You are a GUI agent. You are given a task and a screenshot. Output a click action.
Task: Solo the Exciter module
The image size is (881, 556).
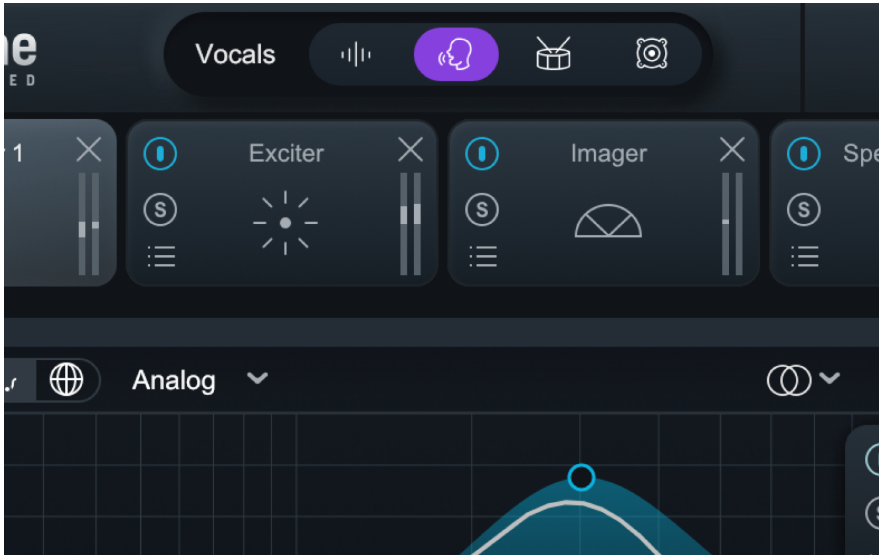click(x=160, y=209)
